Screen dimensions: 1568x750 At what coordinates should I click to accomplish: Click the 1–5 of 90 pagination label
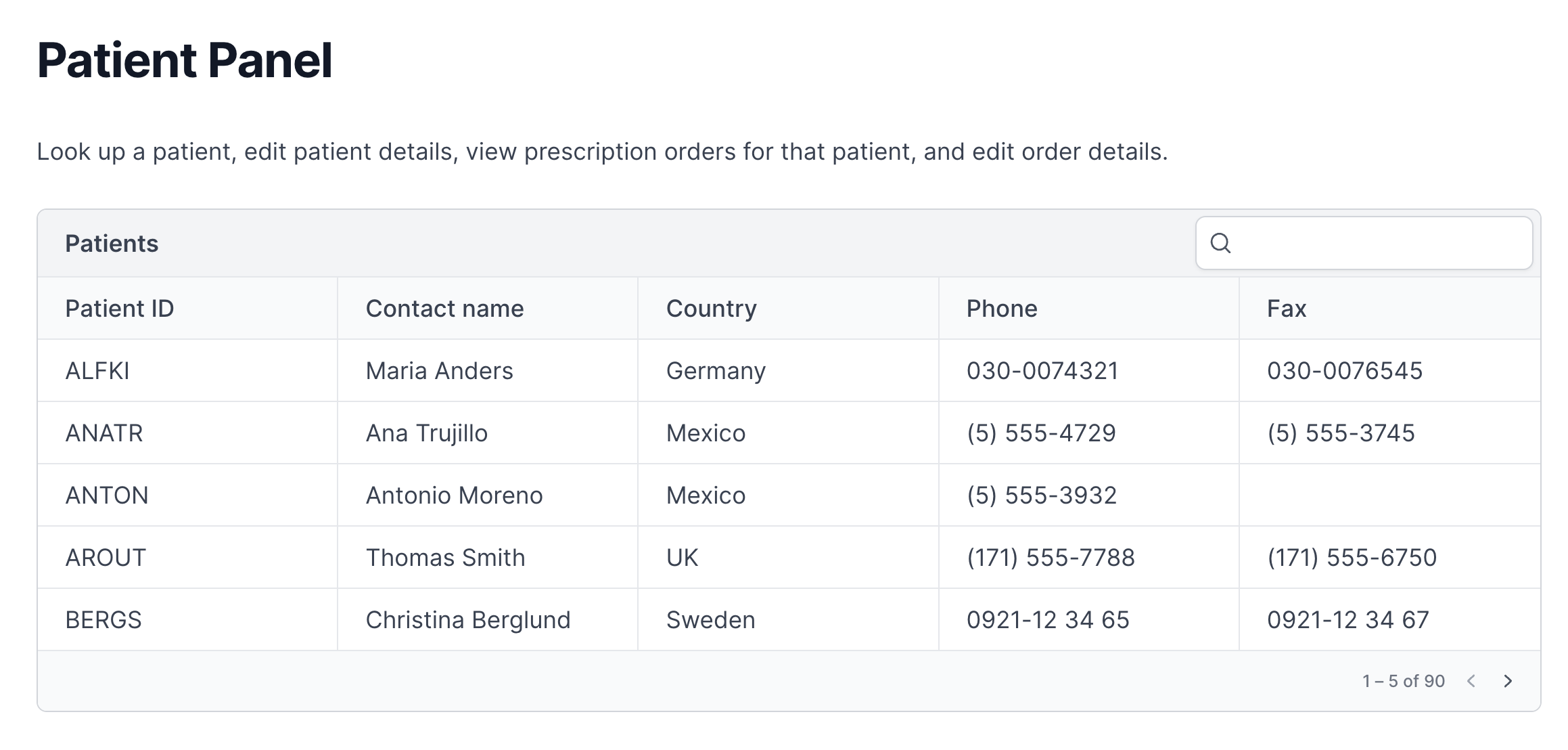(1404, 681)
